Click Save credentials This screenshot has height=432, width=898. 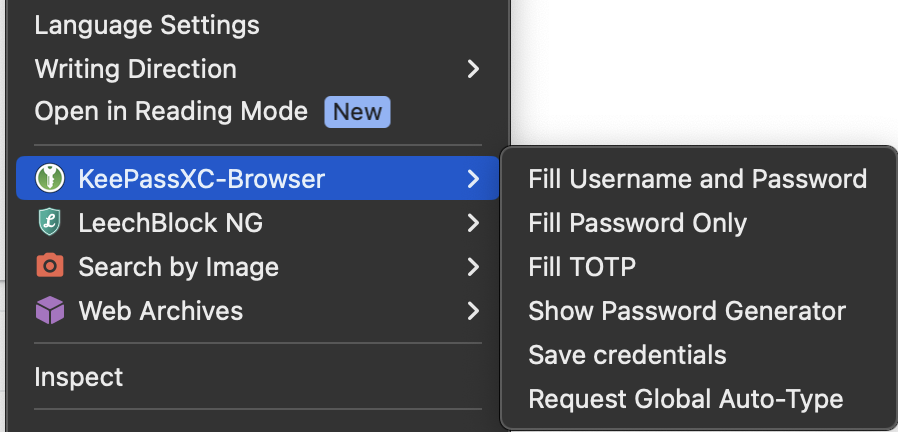pos(627,355)
